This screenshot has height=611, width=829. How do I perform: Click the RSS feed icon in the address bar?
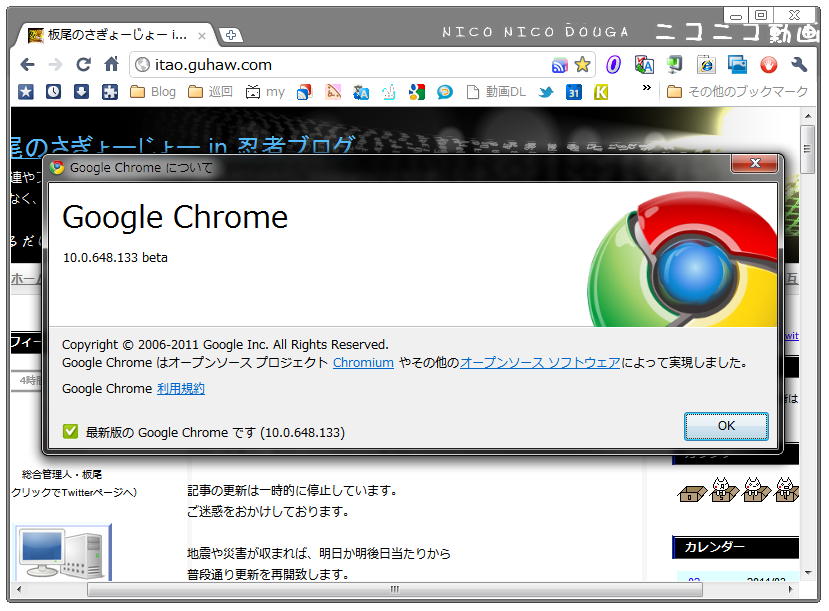[x=559, y=65]
